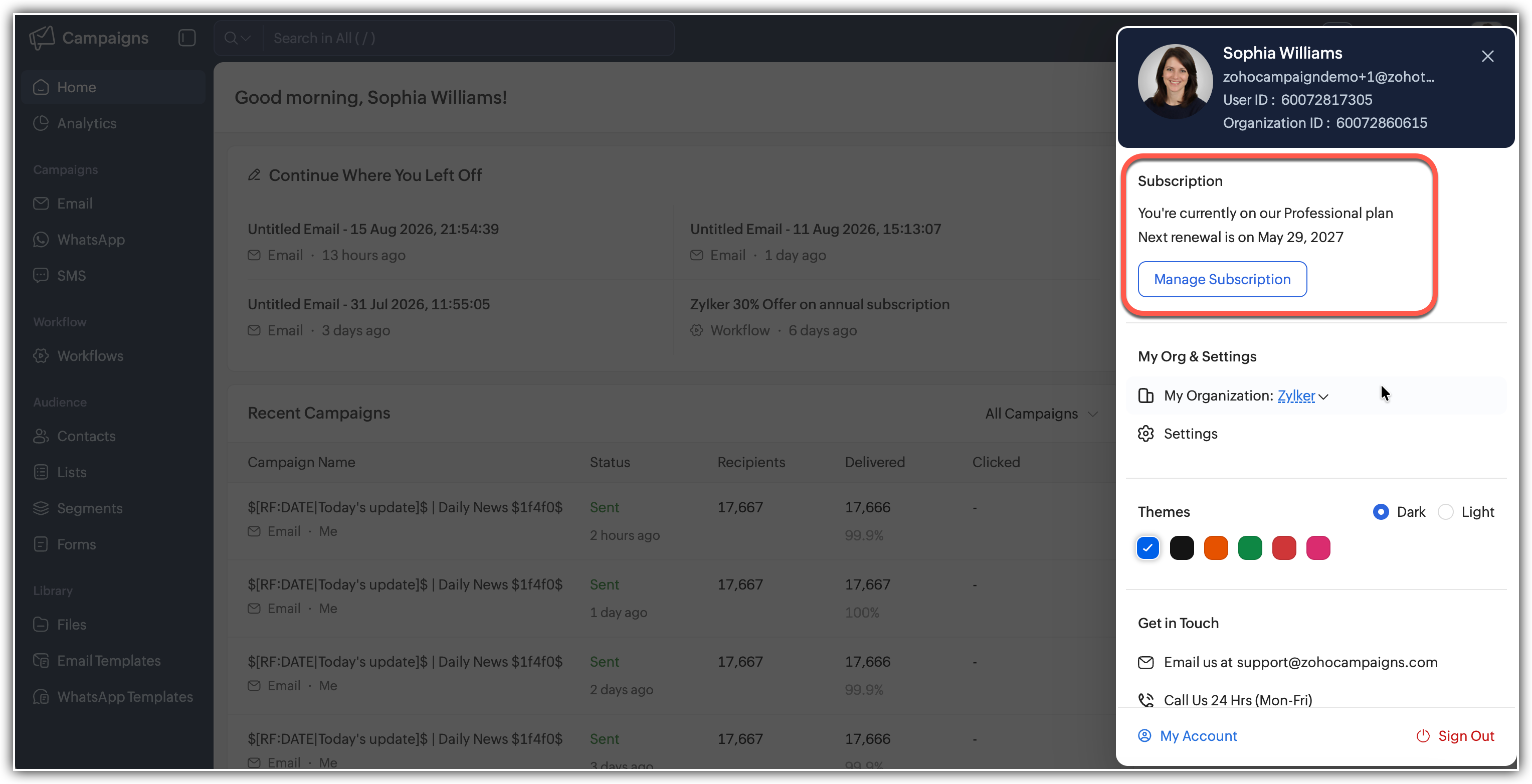
Task: Click the Files folder icon
Action: [41, 625]
